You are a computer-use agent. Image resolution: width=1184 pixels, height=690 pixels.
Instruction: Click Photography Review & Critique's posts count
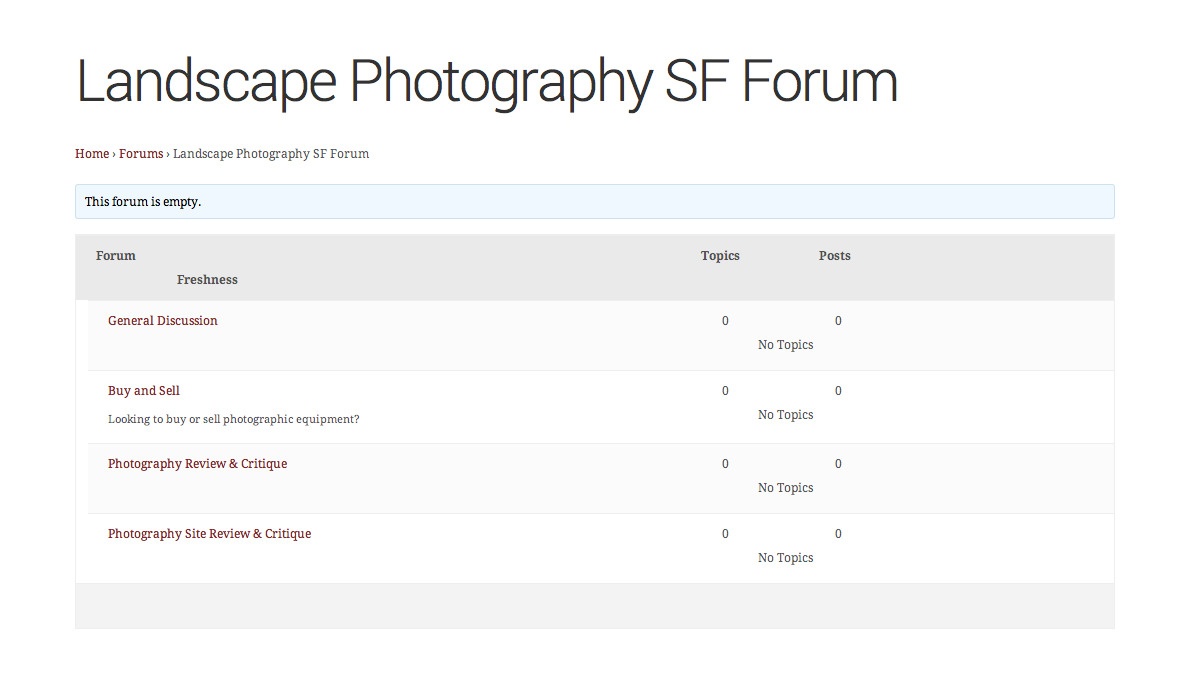838,464
